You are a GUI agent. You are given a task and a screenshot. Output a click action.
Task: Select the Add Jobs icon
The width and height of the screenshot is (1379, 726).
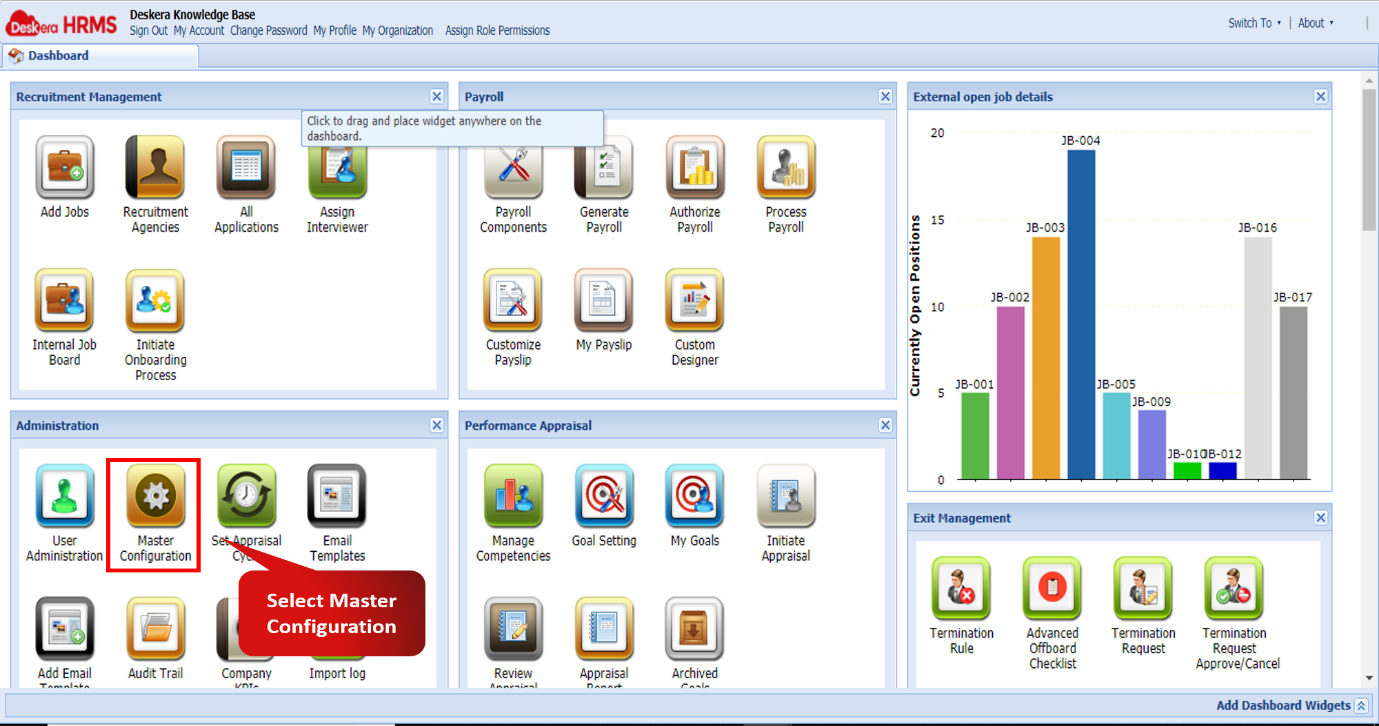click(64, 168)
